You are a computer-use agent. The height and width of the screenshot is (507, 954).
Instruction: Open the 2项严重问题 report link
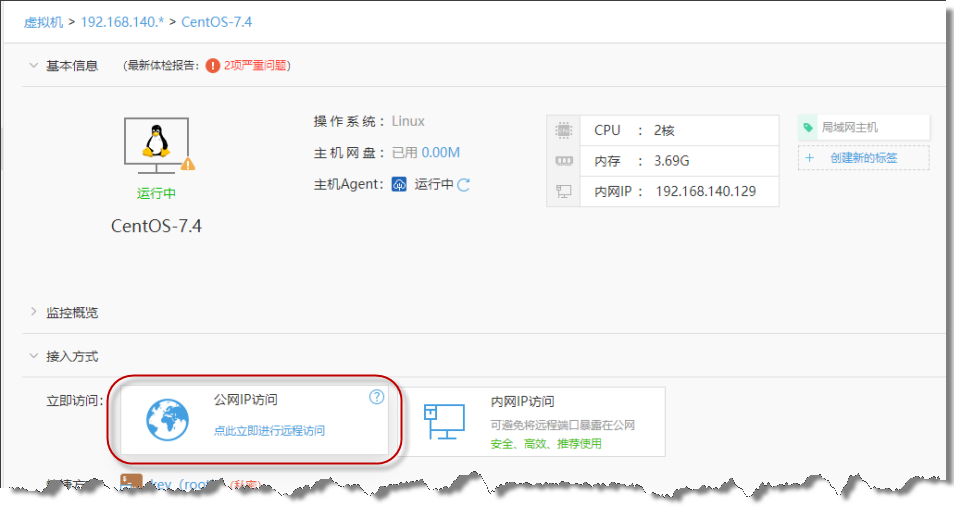click(257, 66)
